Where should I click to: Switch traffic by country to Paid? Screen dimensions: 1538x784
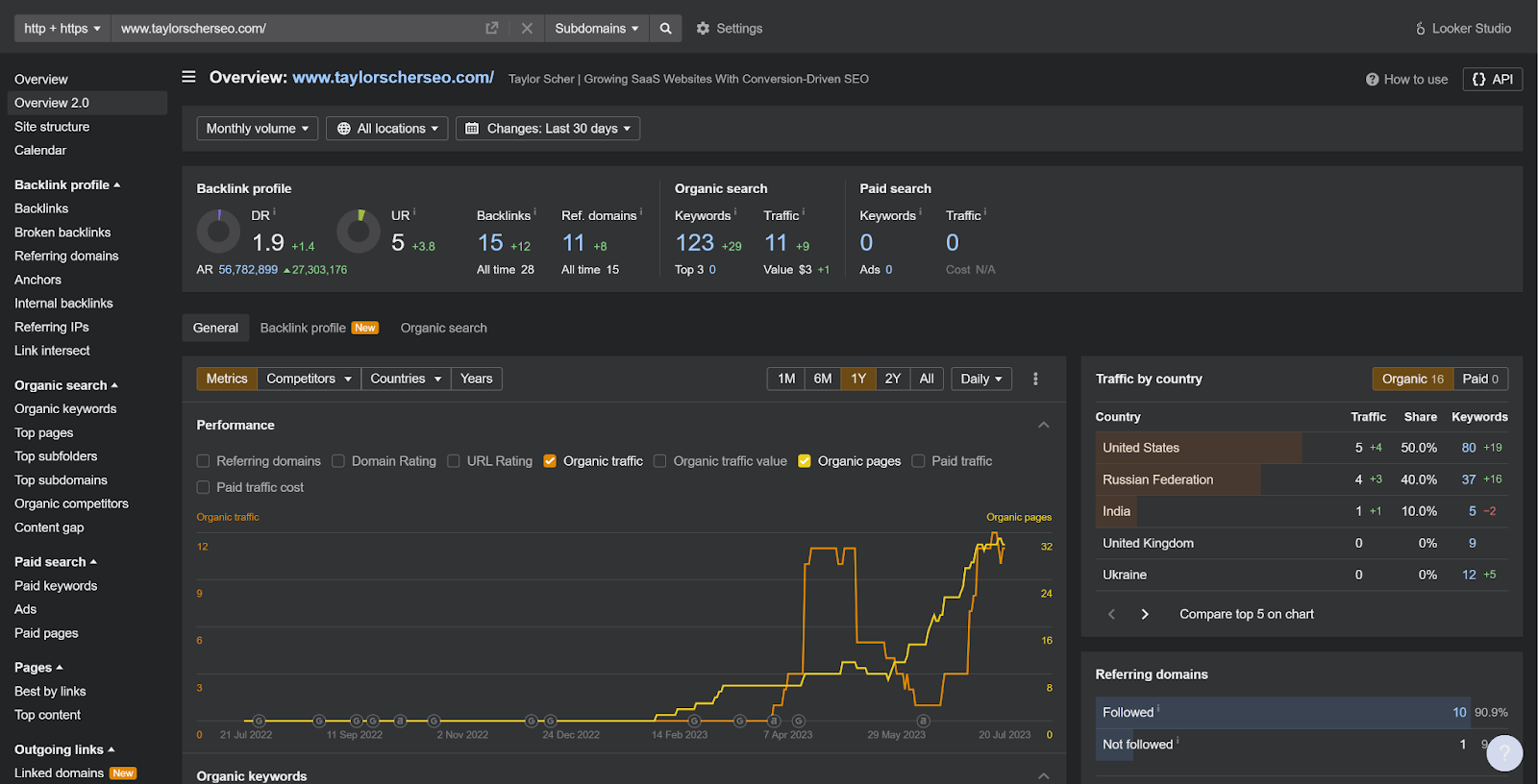click(x=1480, y=379)
